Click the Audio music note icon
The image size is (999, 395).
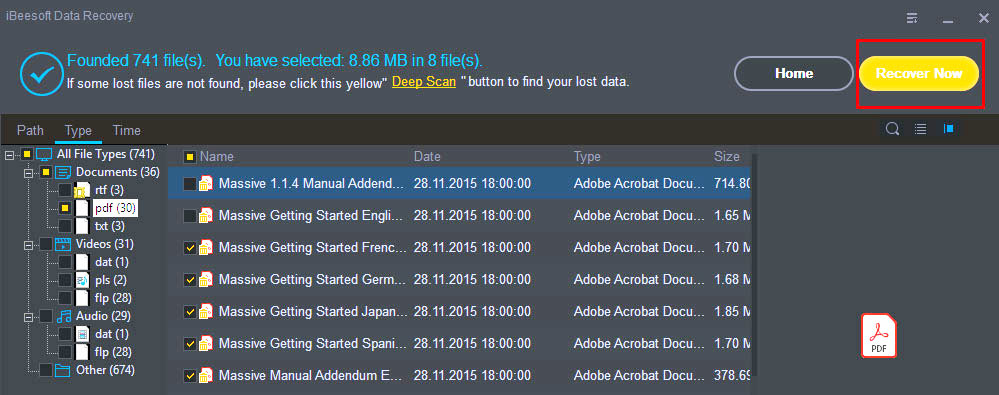tap(63, 316)
